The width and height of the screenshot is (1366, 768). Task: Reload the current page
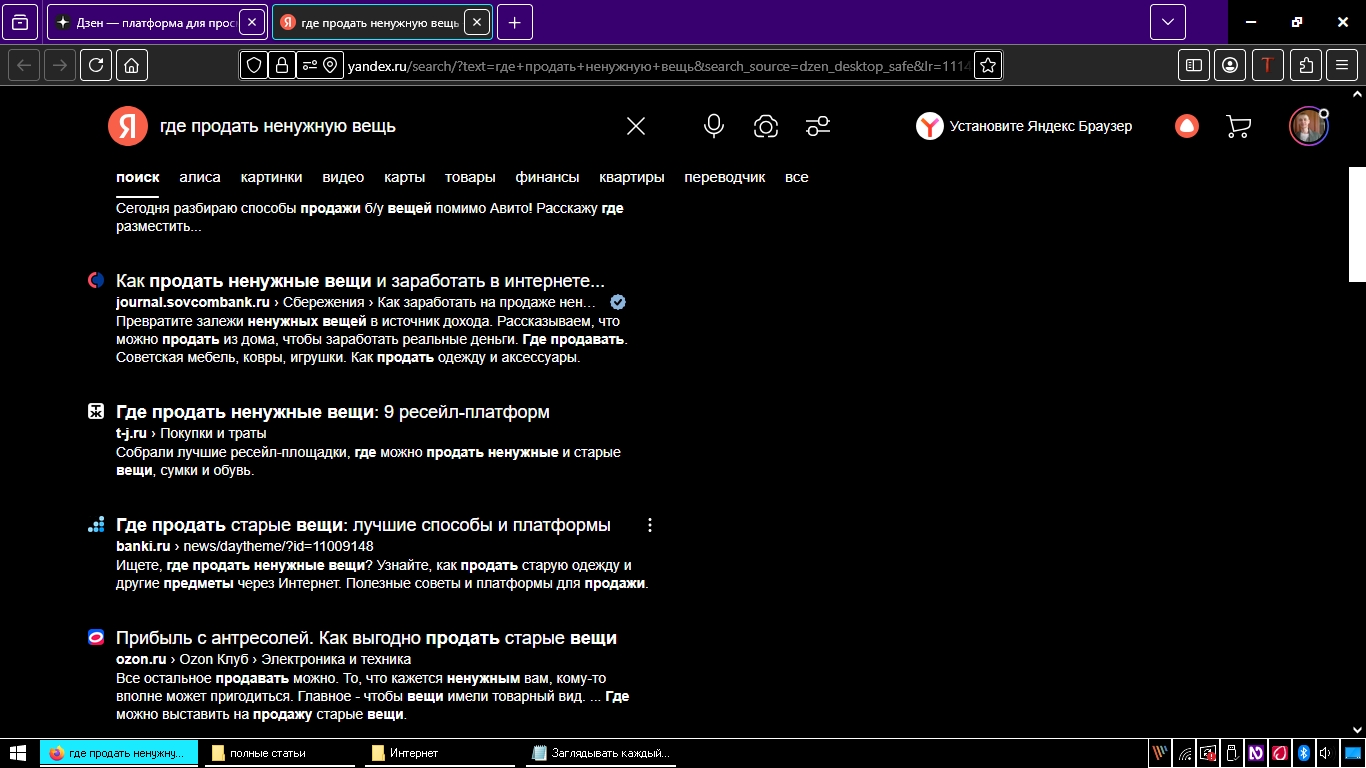coord(96,66)
